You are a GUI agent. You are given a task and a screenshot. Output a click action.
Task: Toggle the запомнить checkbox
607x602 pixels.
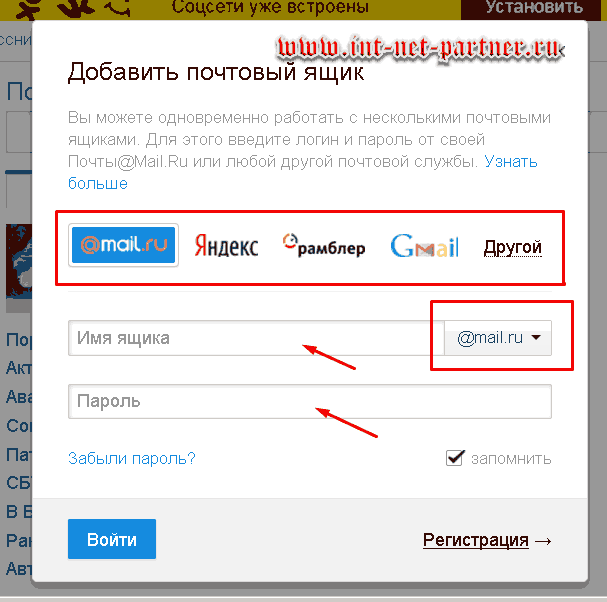point(454,458)
